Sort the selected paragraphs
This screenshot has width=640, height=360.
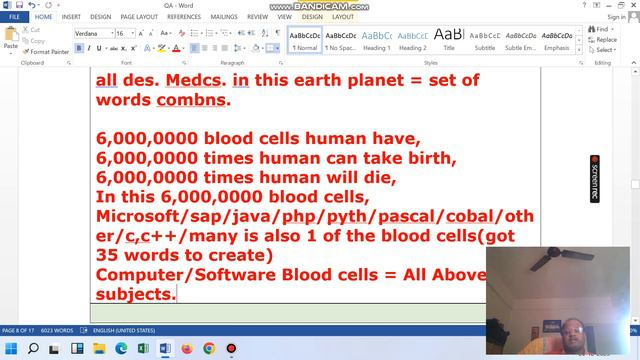[265, 33]
